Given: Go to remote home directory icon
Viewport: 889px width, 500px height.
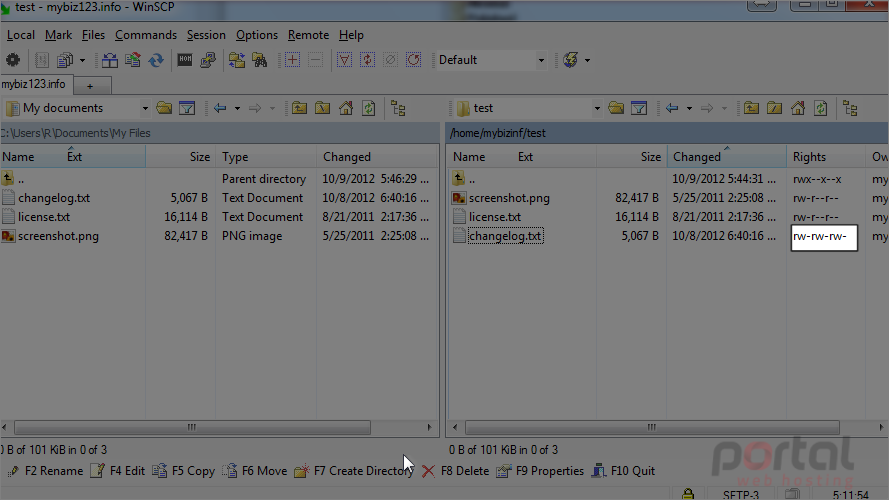Looking at the screenshot, I should click(798, 108).
